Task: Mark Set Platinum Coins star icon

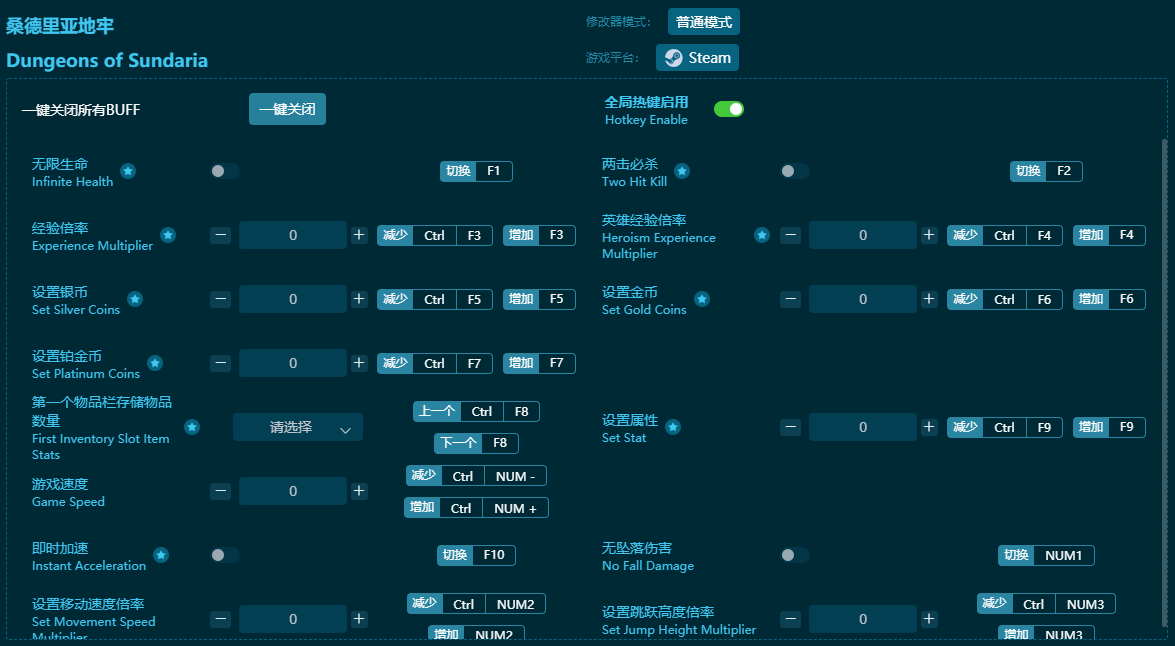Action: (x=155, y=363)
